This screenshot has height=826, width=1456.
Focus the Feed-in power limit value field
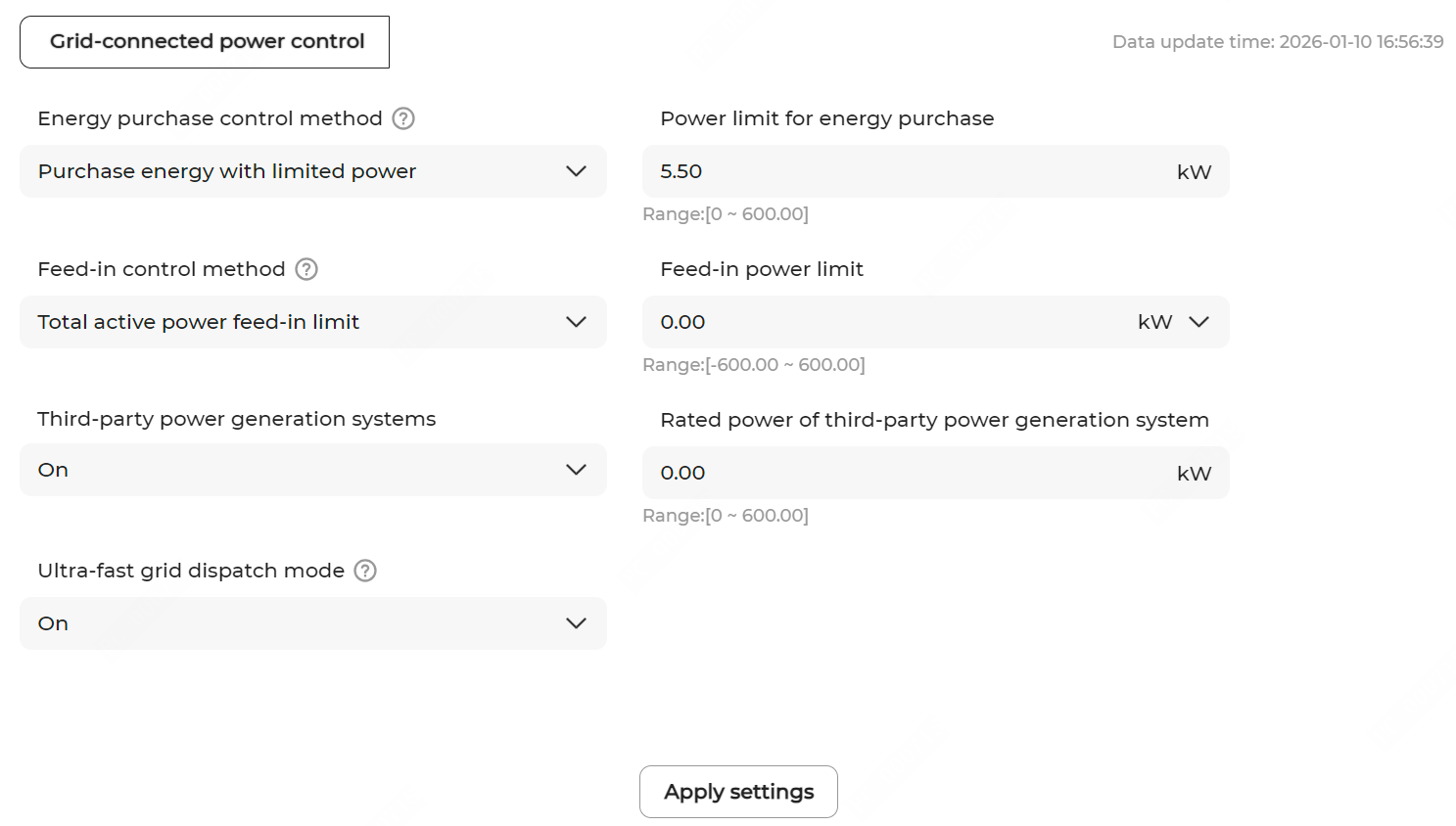click(x=881, y=322)
